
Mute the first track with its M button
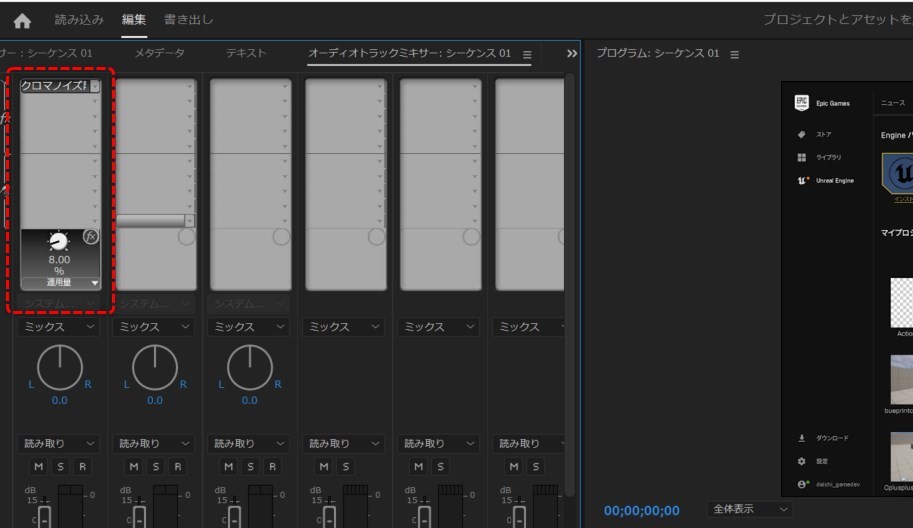tap(38, 466)
